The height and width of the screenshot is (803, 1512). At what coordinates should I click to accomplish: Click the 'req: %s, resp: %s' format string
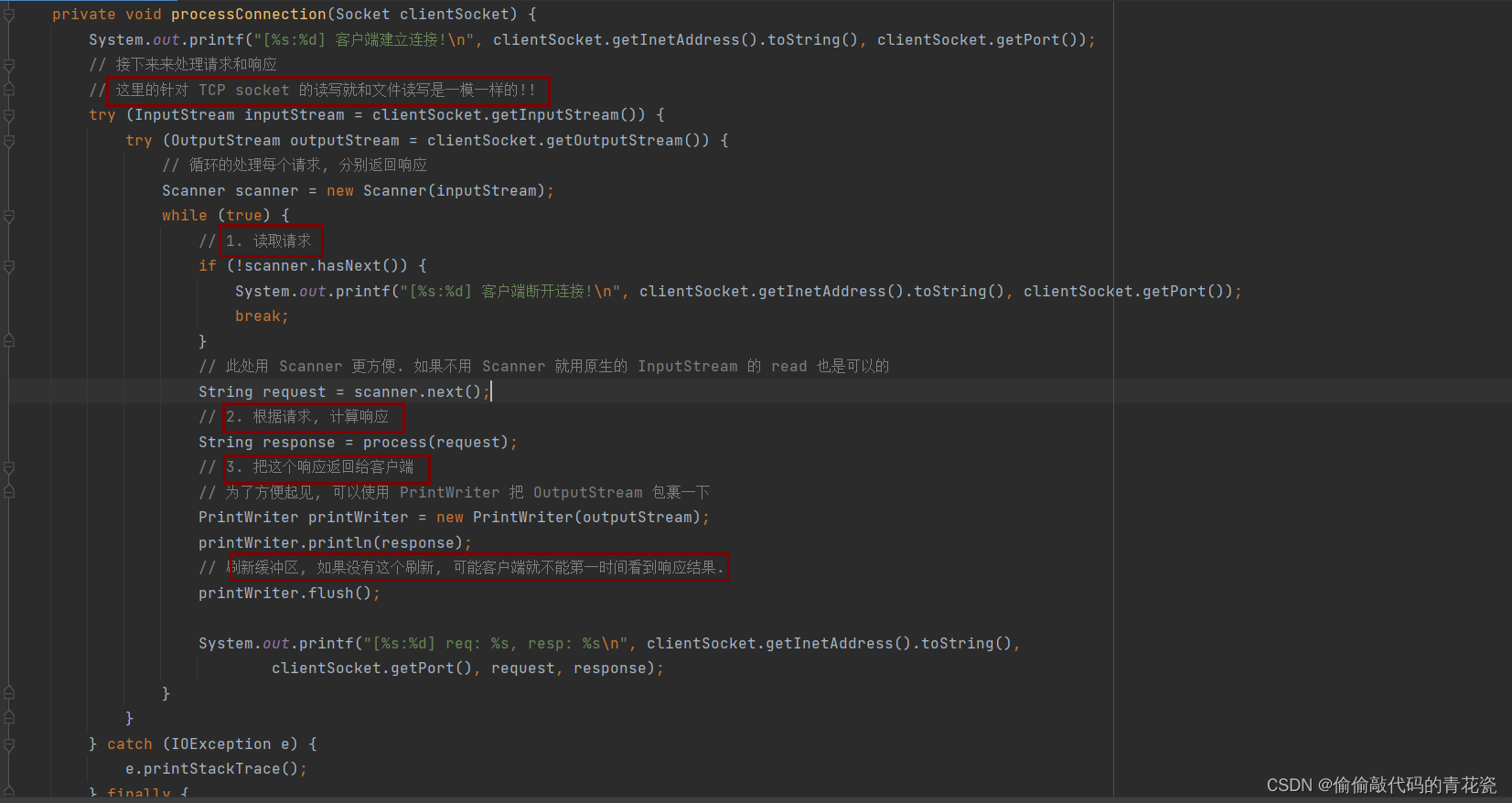pyautogui.click(x=496, y=644)
